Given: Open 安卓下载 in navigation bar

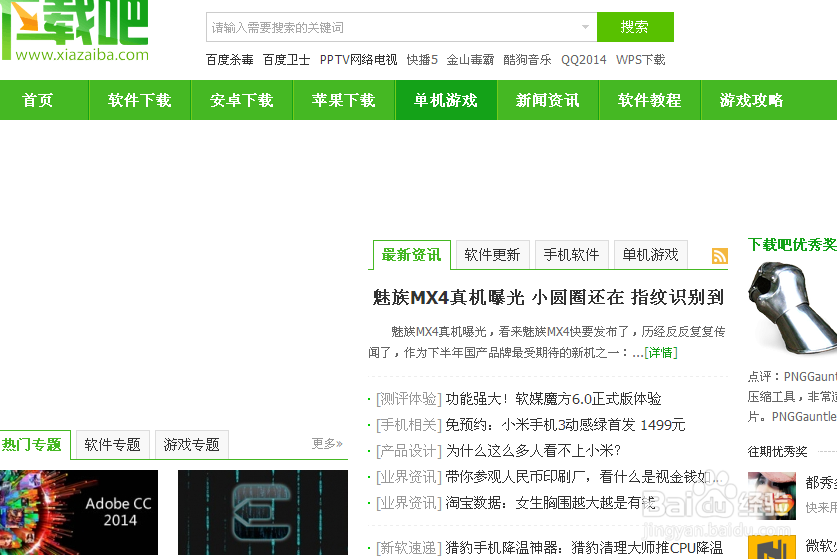Looking at the screenshot, I should [x=242, y=100].
